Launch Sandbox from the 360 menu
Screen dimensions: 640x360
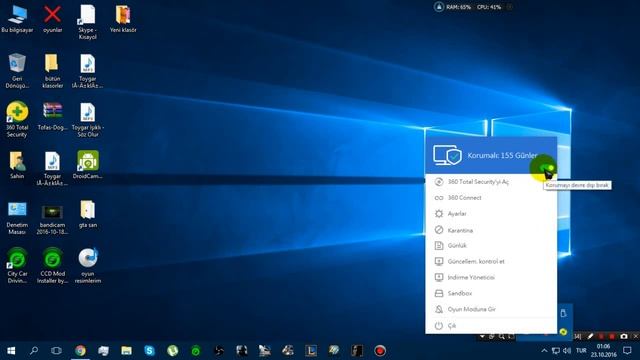(x=491, y=293)
